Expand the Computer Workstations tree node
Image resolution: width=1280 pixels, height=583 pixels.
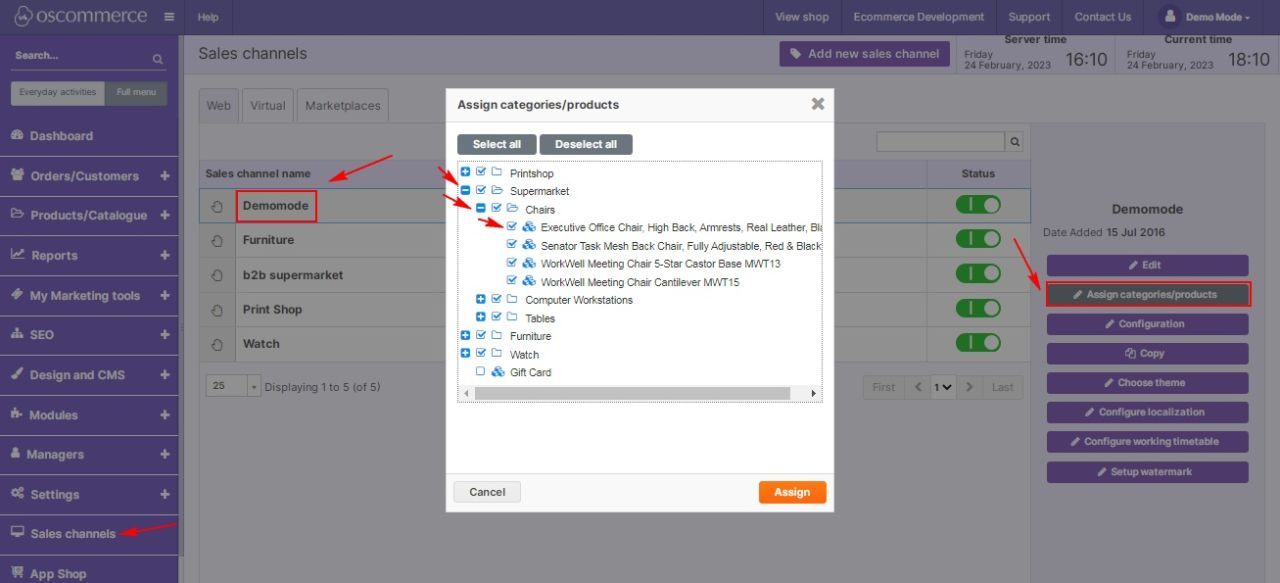[481, 299]
